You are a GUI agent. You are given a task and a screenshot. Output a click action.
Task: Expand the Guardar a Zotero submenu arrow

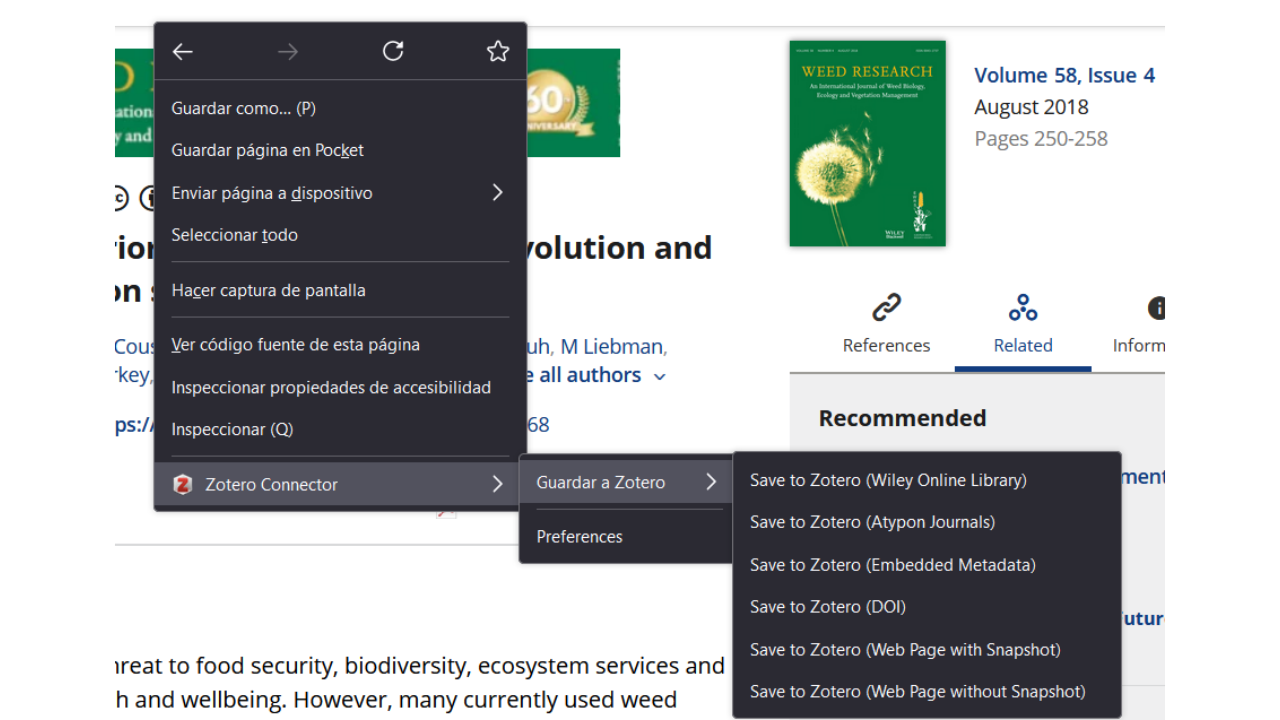click(x=711, y=482)
